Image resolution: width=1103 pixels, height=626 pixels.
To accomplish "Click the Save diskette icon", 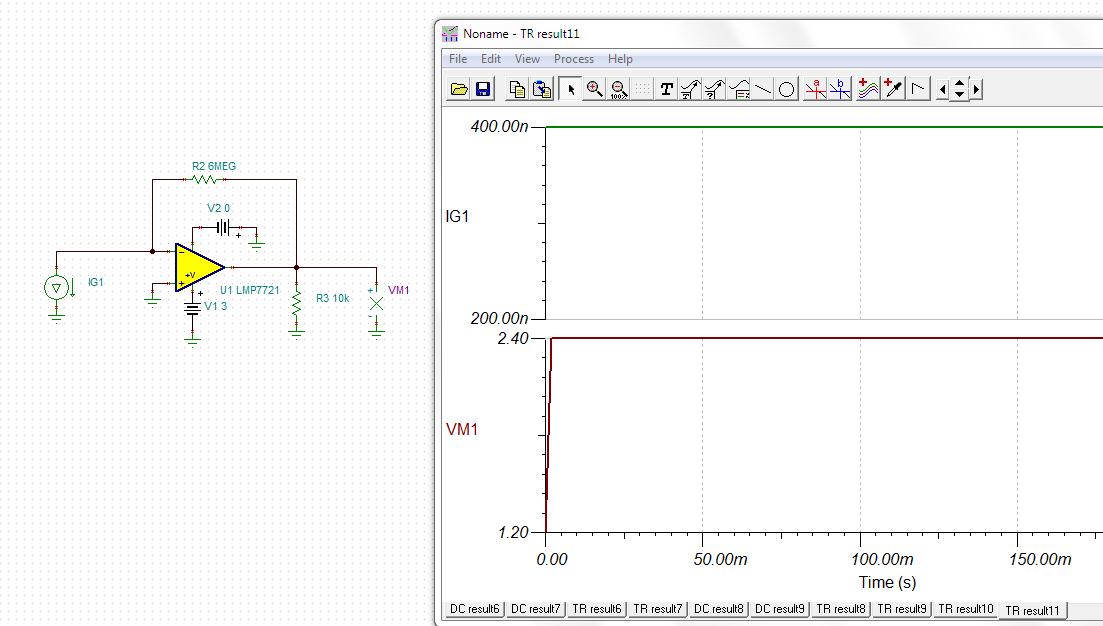I will 483,89.
